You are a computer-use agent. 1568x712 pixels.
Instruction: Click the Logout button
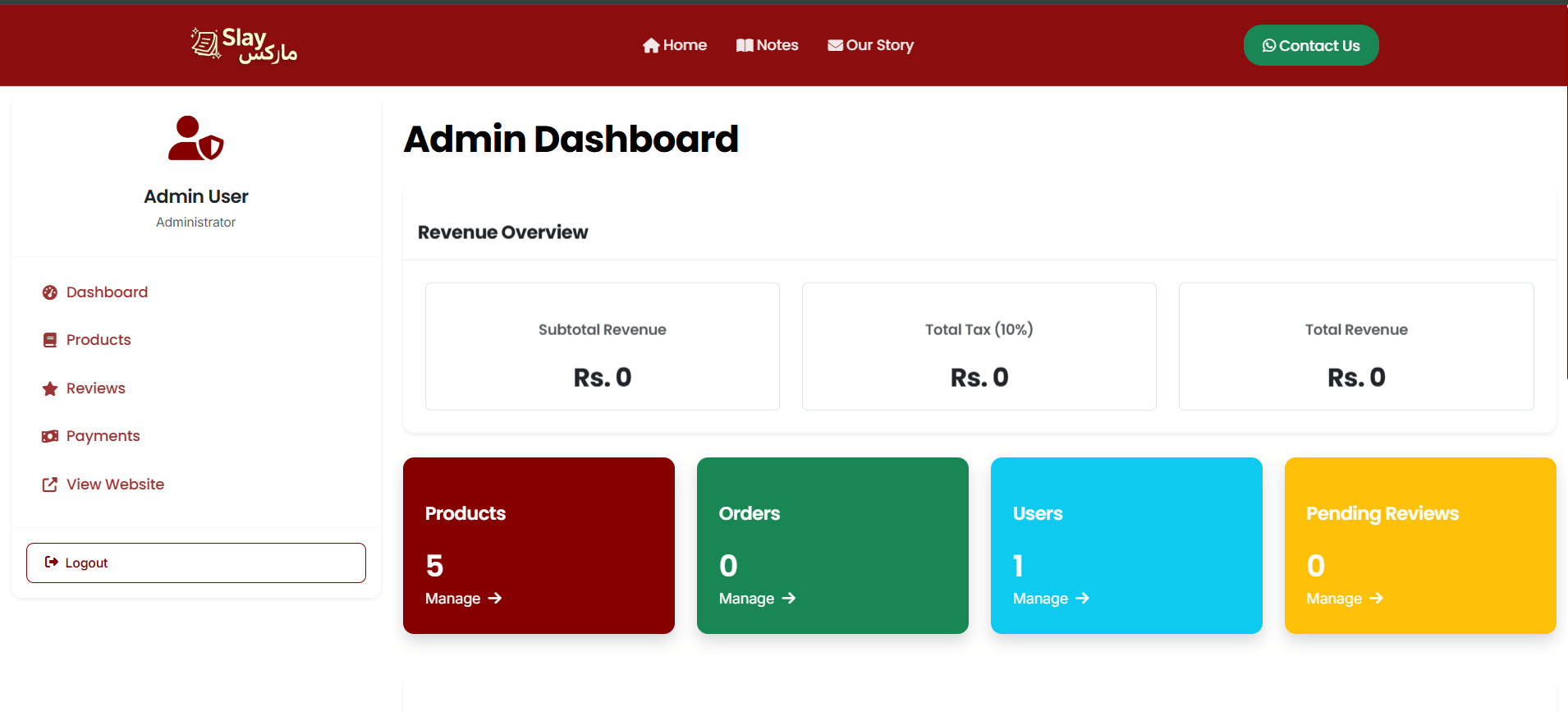pos(196,563)
